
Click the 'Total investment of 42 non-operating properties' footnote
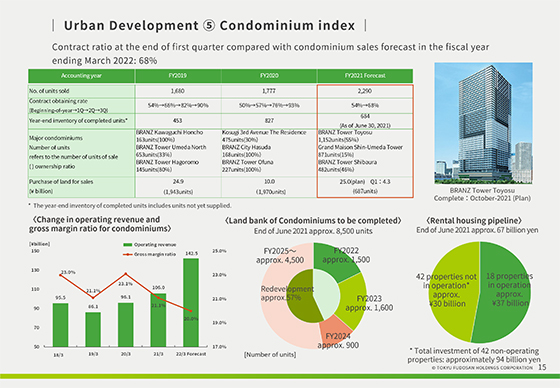click(474, 355)
